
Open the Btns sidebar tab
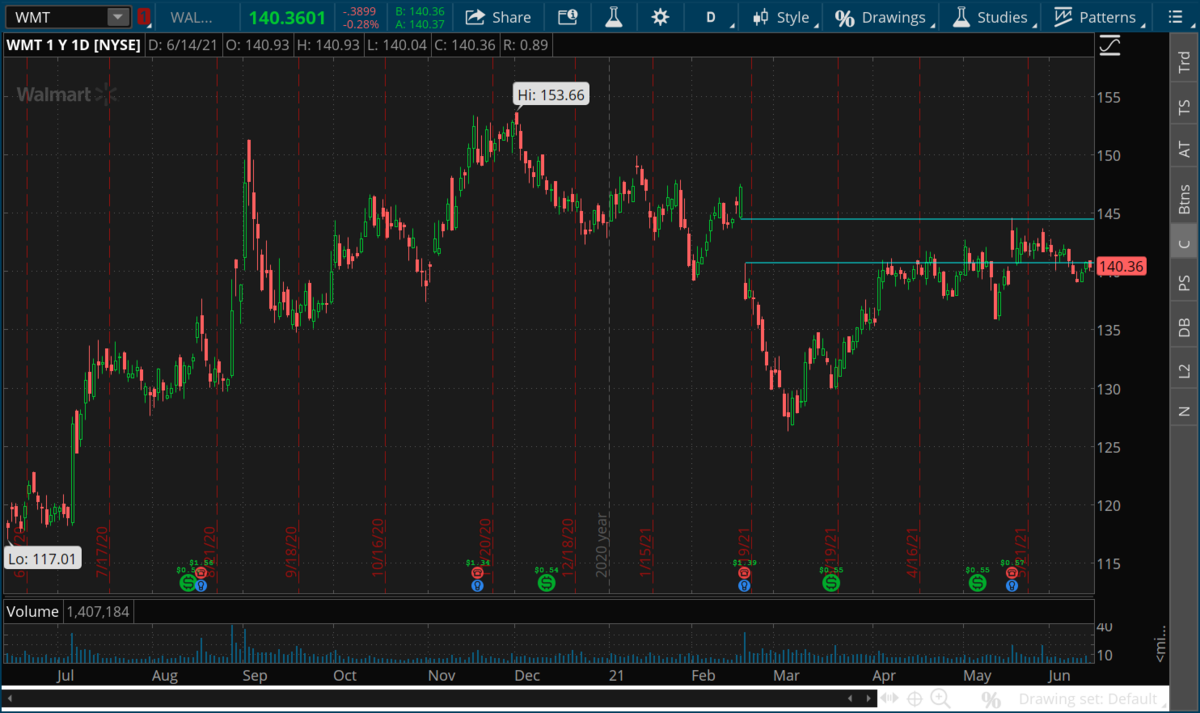point(1184,199)
